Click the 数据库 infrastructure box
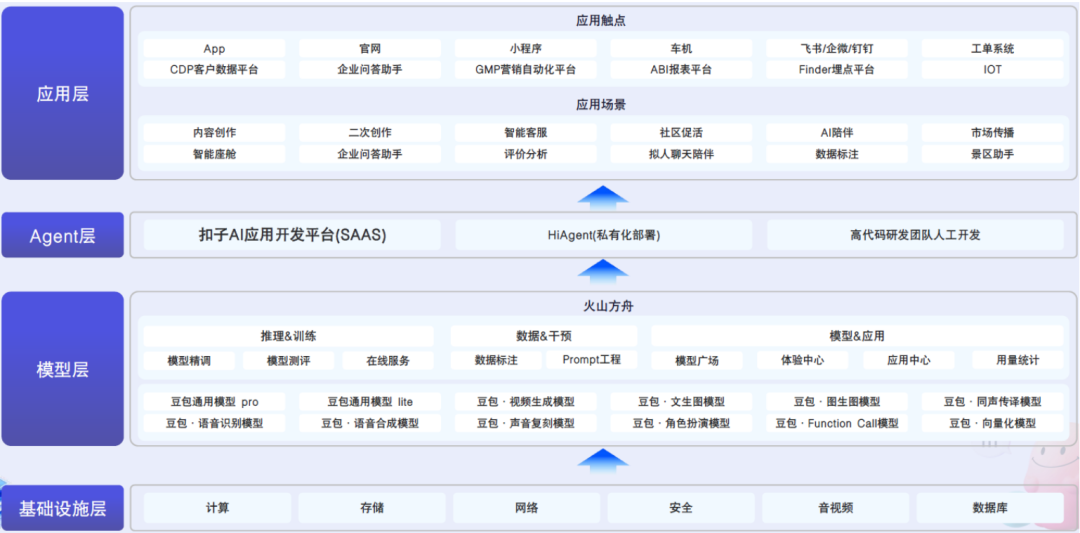Image resolution: width=1080 pixels, height=533 pixels. 990,508
